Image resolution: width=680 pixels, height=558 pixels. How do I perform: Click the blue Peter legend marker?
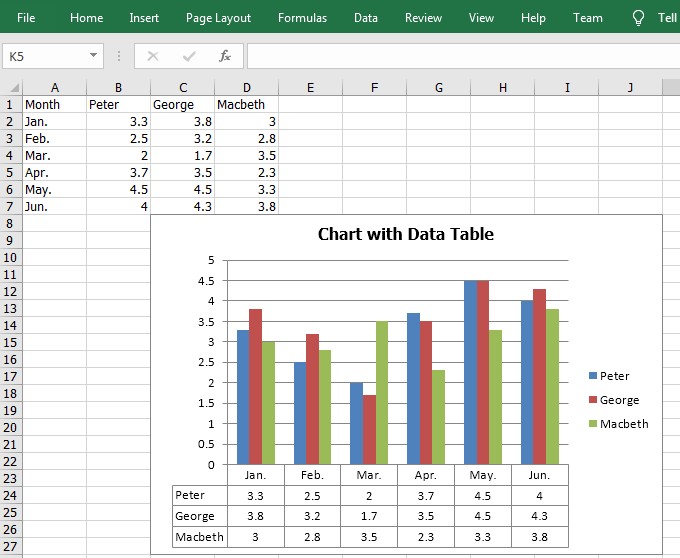[x=592, y=375]
